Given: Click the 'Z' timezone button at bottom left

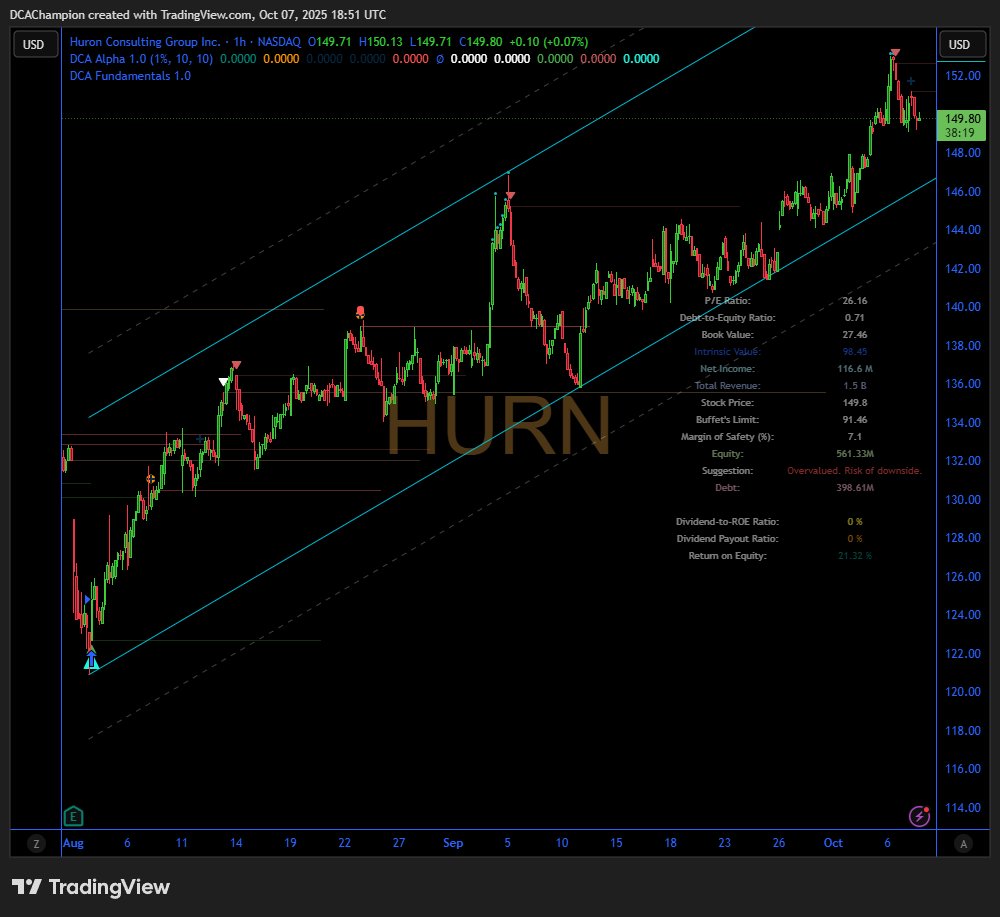Looking at the screenshot, I should pyautogui.click(x=36, y=844).
